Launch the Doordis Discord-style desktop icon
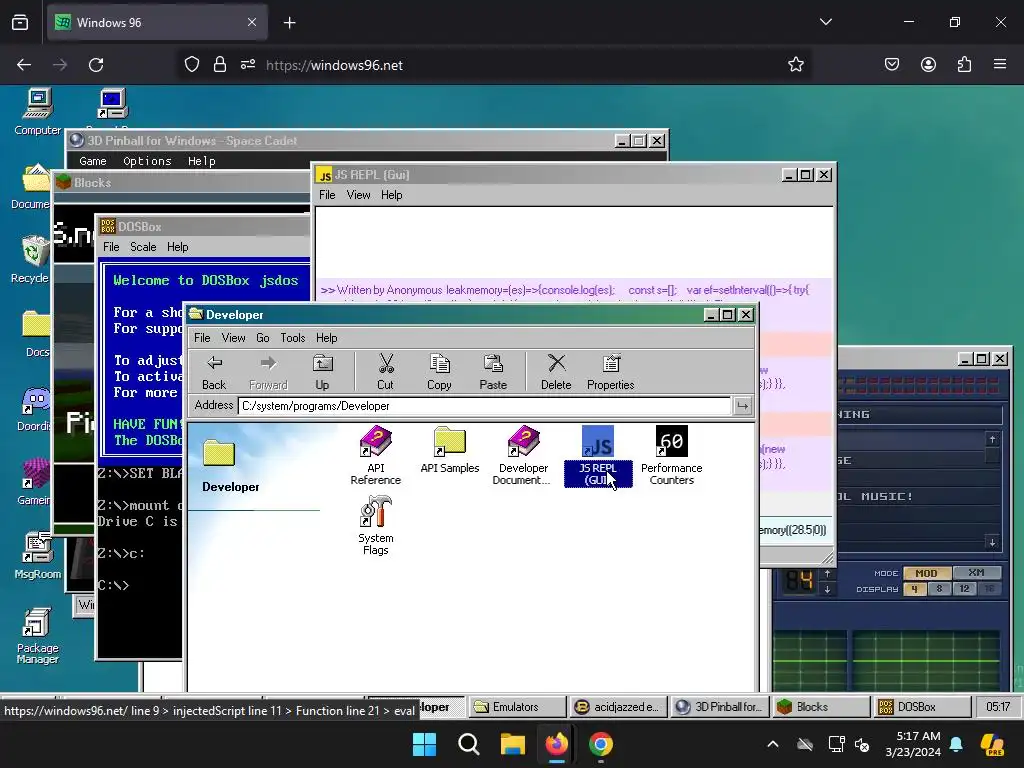Viewport: 1024px width, 768px height. [x=34, y=409]
